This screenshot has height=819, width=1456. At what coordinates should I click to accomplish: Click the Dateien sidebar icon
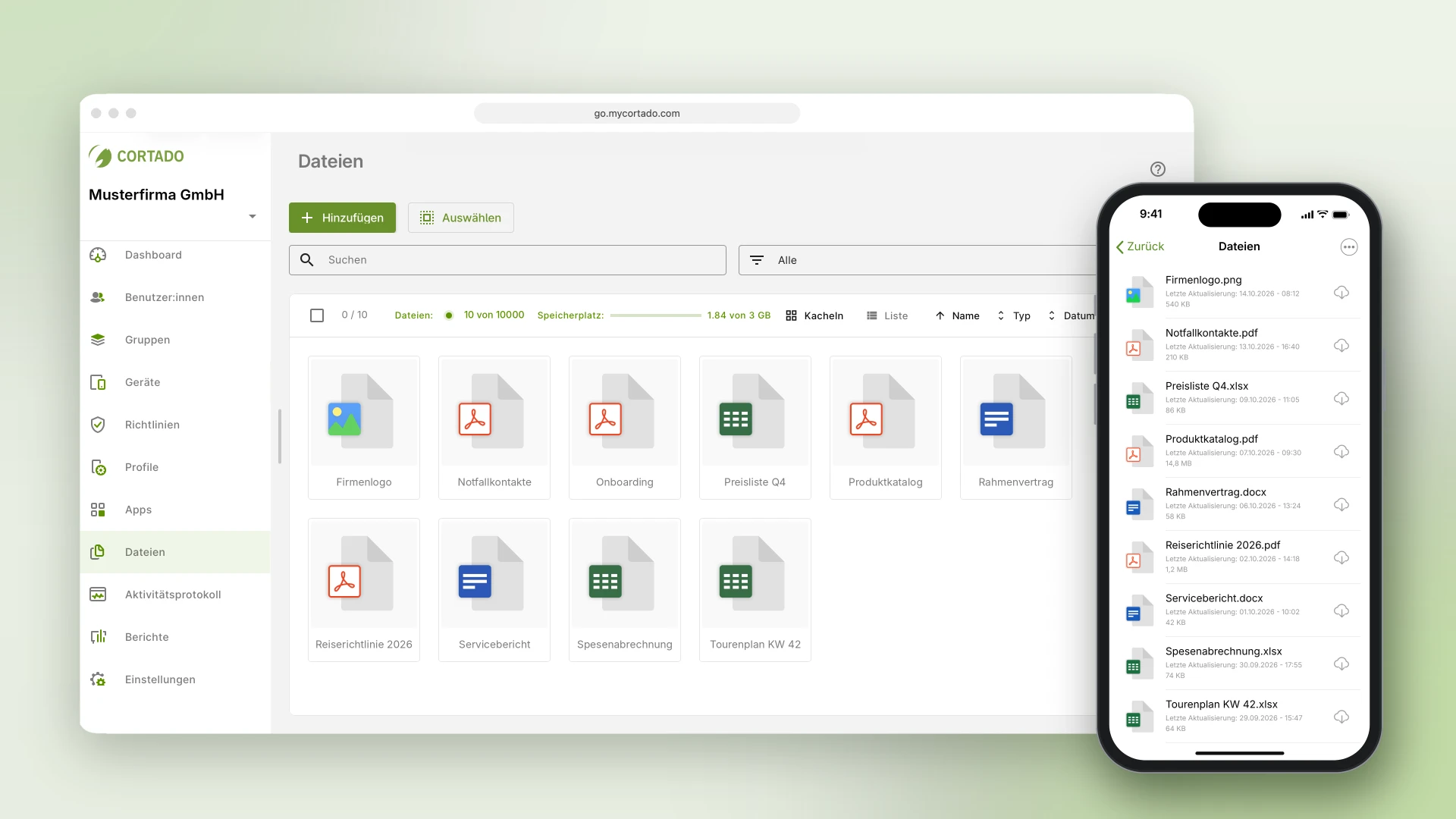pyautogui.click(x=98, y=552)
